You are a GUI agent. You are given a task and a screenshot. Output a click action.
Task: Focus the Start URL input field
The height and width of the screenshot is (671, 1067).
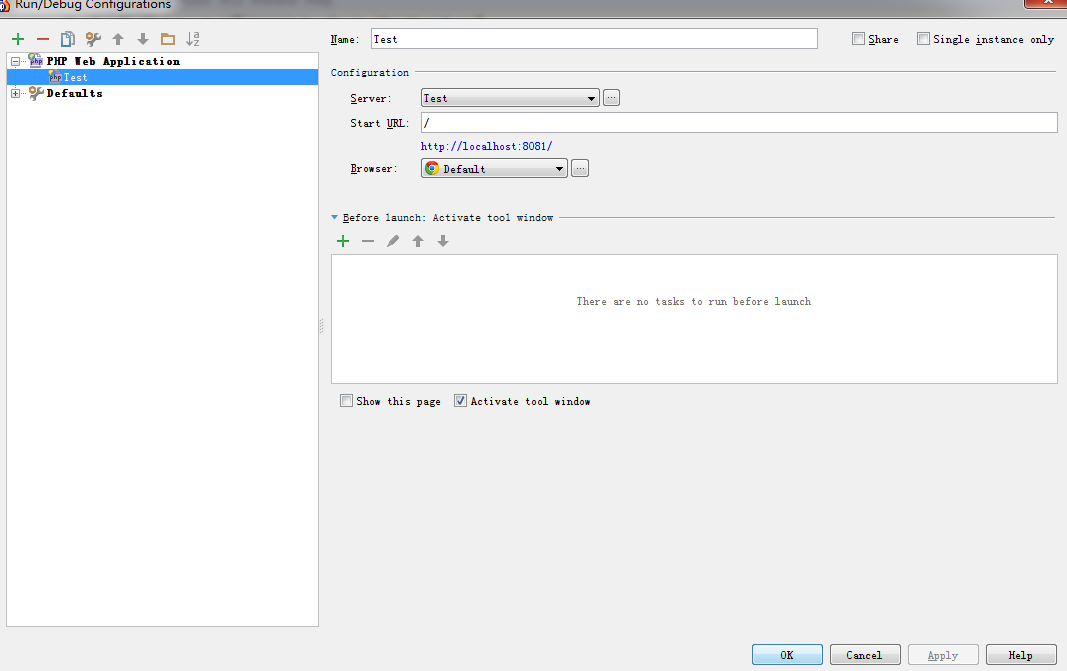coord(739,122)
